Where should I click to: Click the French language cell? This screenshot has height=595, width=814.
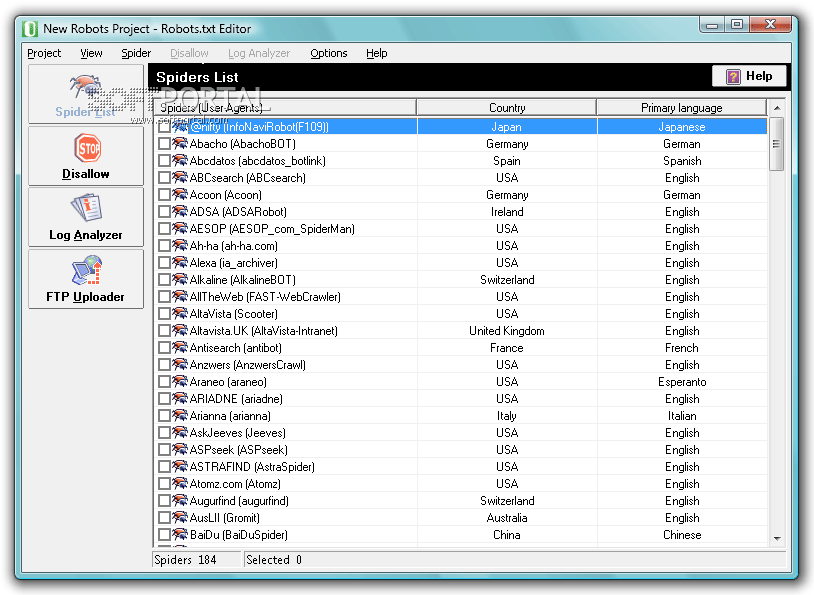pos(682,348)
